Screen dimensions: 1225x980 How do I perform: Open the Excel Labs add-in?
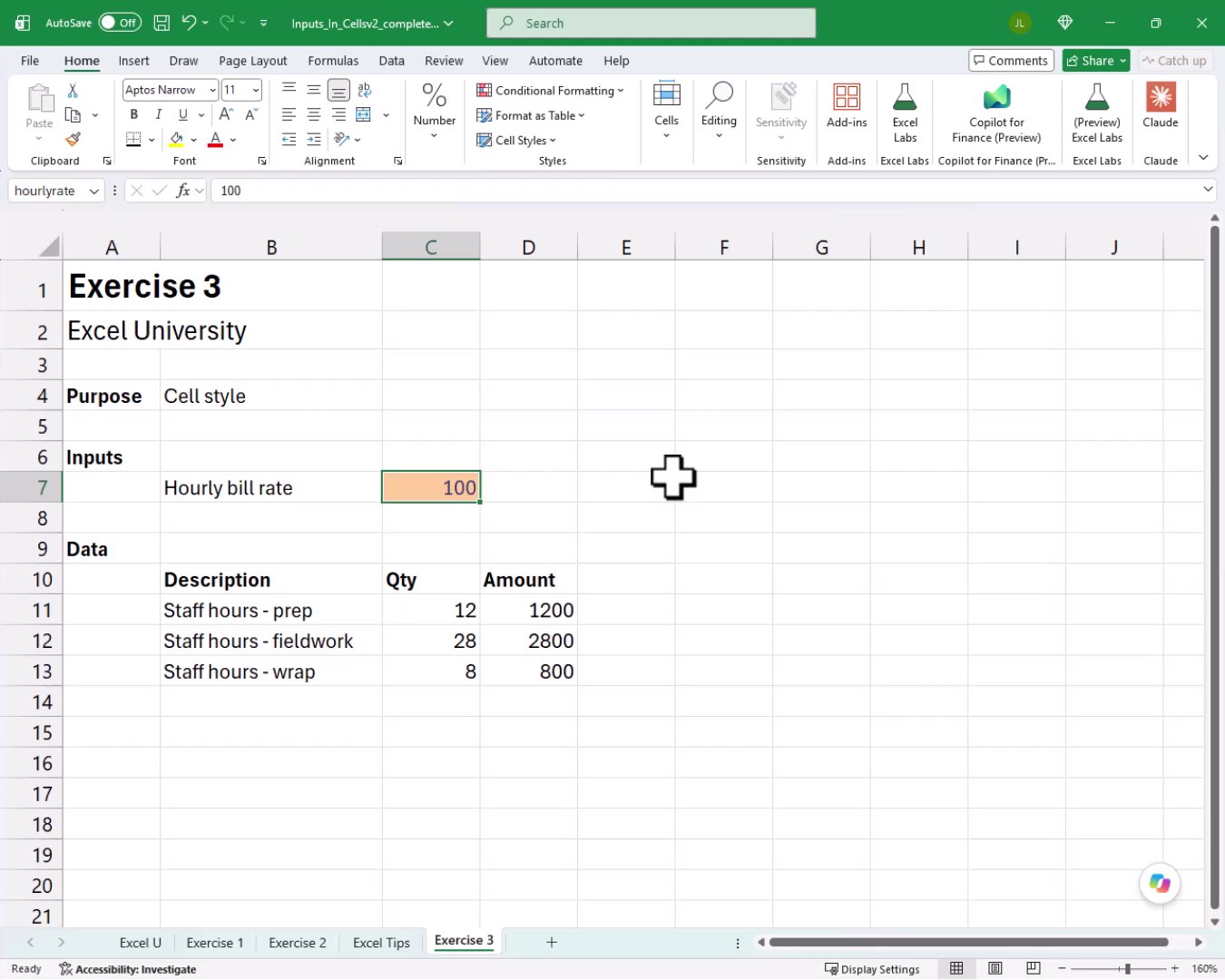click(905, 113)
